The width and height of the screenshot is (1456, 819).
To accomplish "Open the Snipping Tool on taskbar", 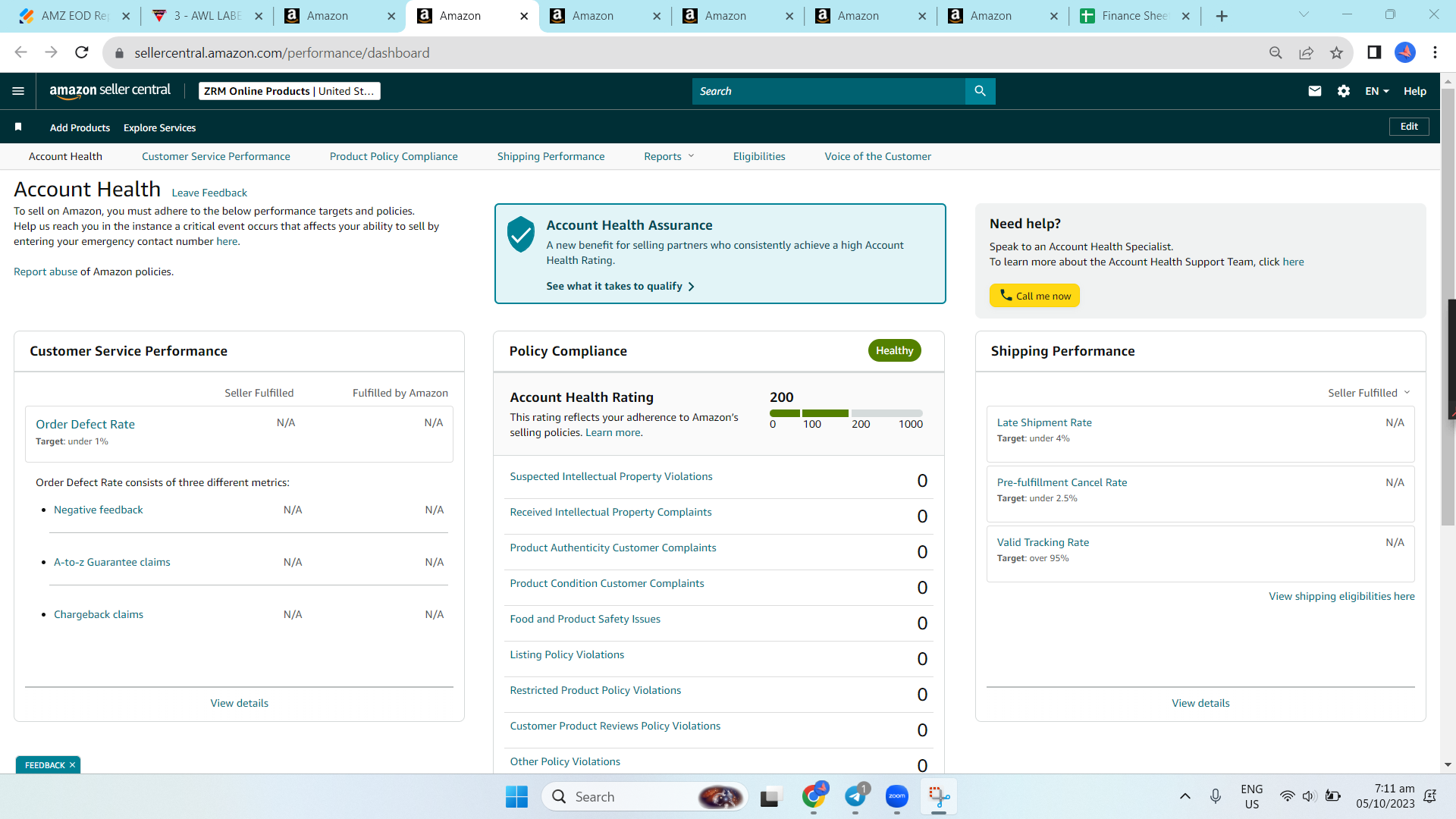I will click(x=939, y=796).
